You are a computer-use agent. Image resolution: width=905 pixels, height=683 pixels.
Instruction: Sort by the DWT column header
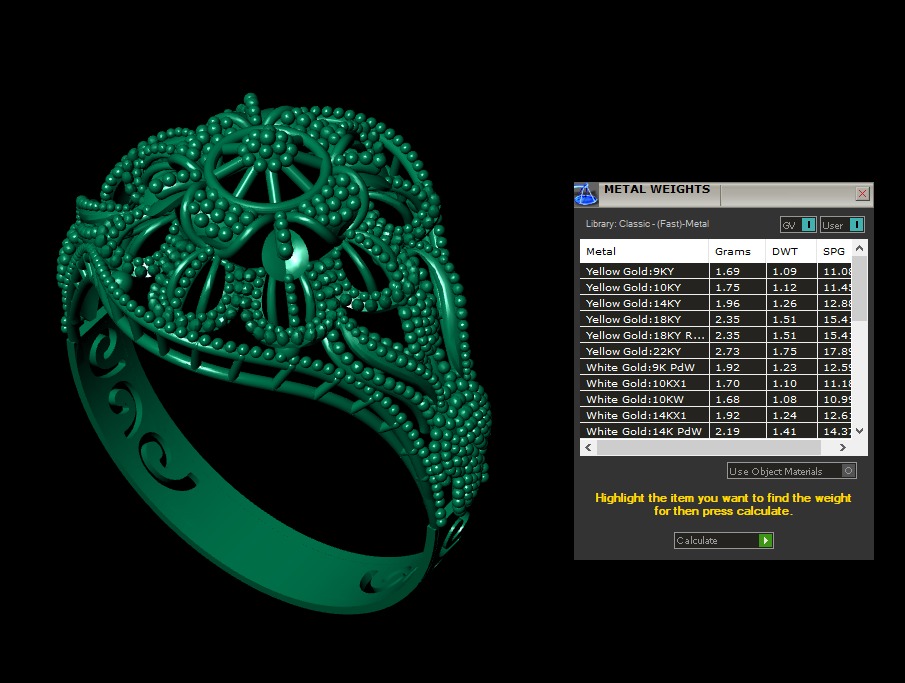(791, 251)
